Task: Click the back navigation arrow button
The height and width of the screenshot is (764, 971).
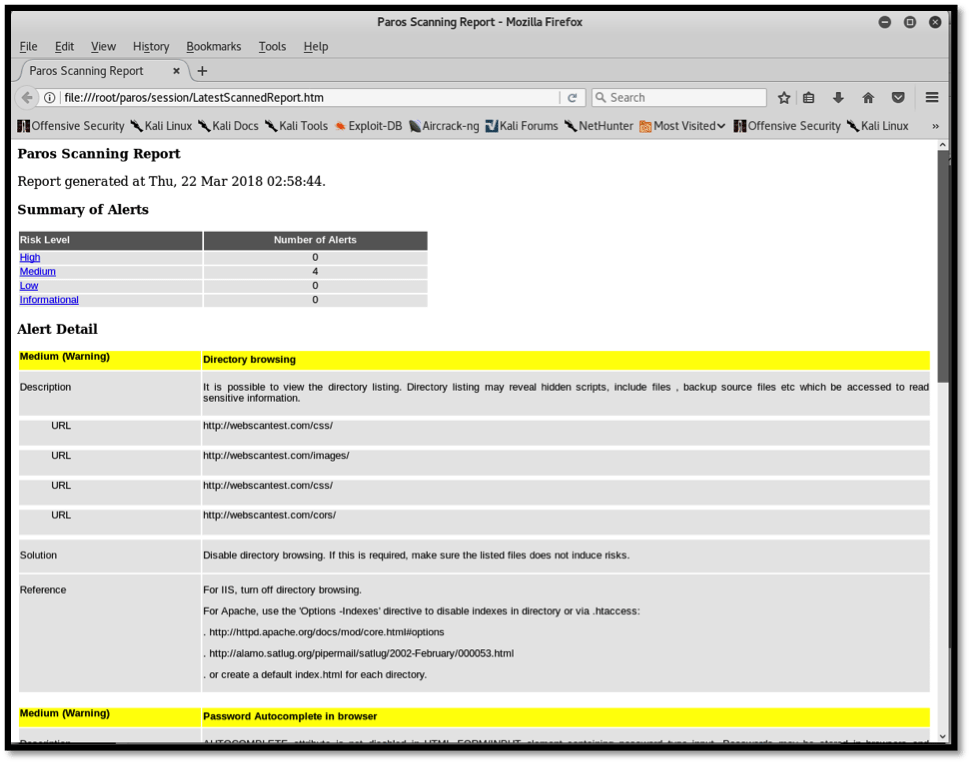Action: (27, 98)
